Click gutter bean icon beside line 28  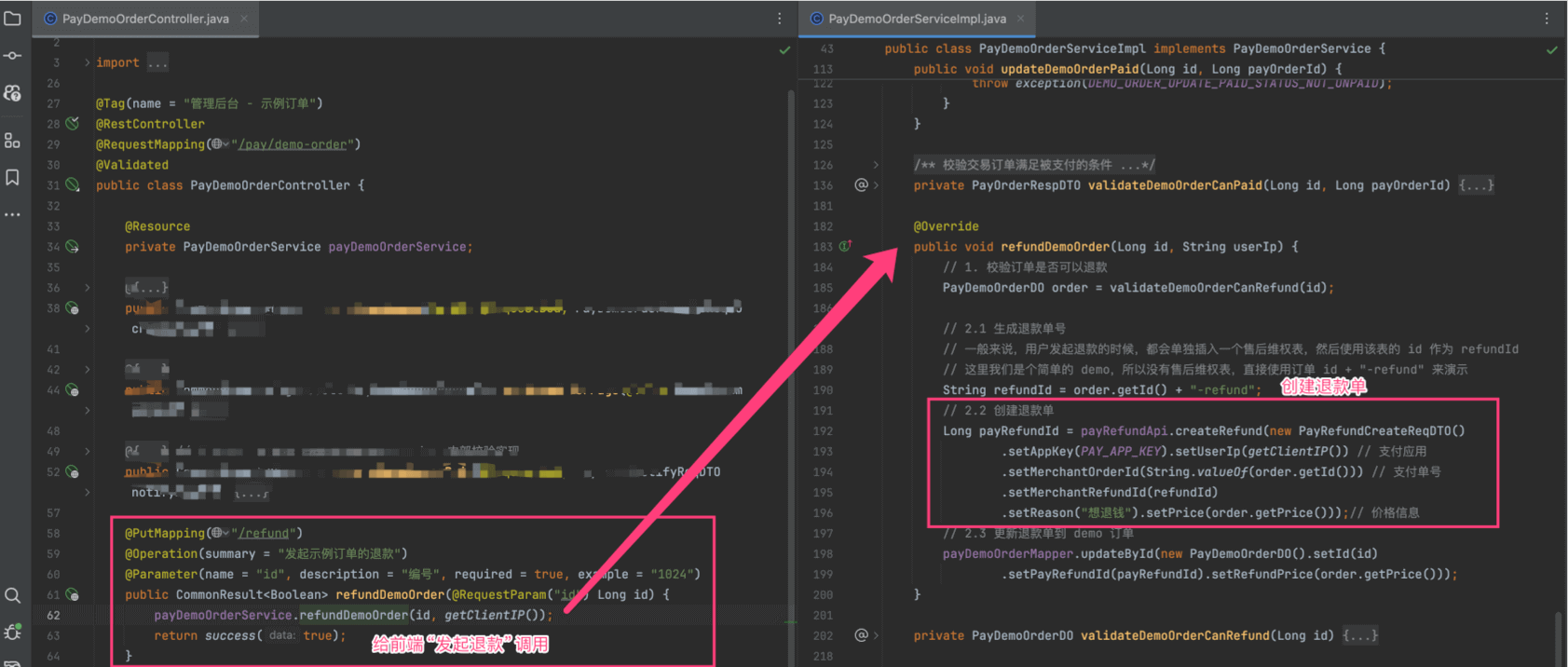pyautogui.click(x=73, y=124)
